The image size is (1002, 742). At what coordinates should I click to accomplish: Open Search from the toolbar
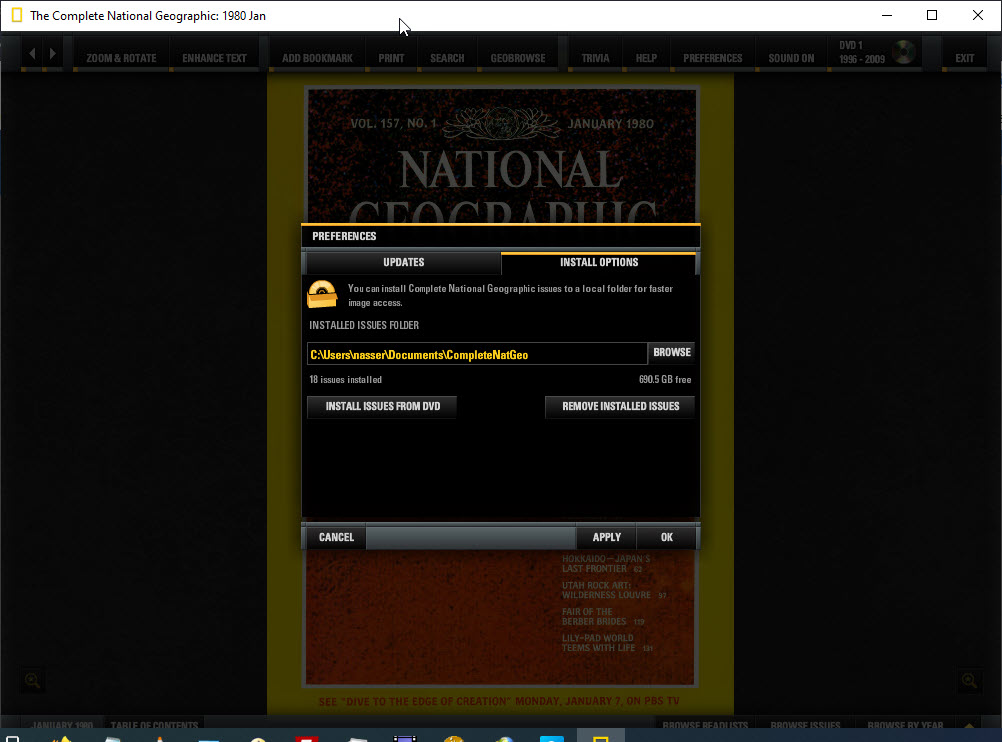click(447, 58)
